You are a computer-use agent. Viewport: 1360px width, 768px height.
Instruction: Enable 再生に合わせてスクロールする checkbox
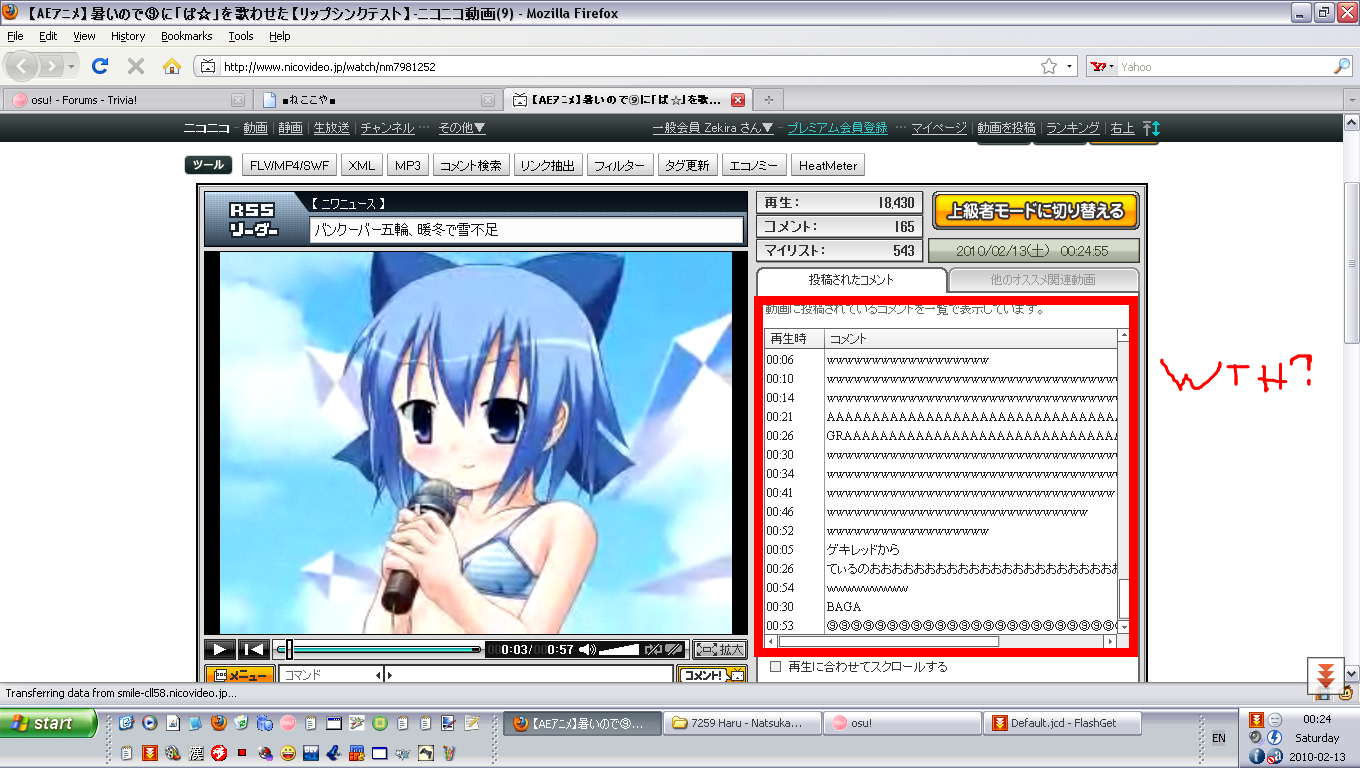pos(776,666)
